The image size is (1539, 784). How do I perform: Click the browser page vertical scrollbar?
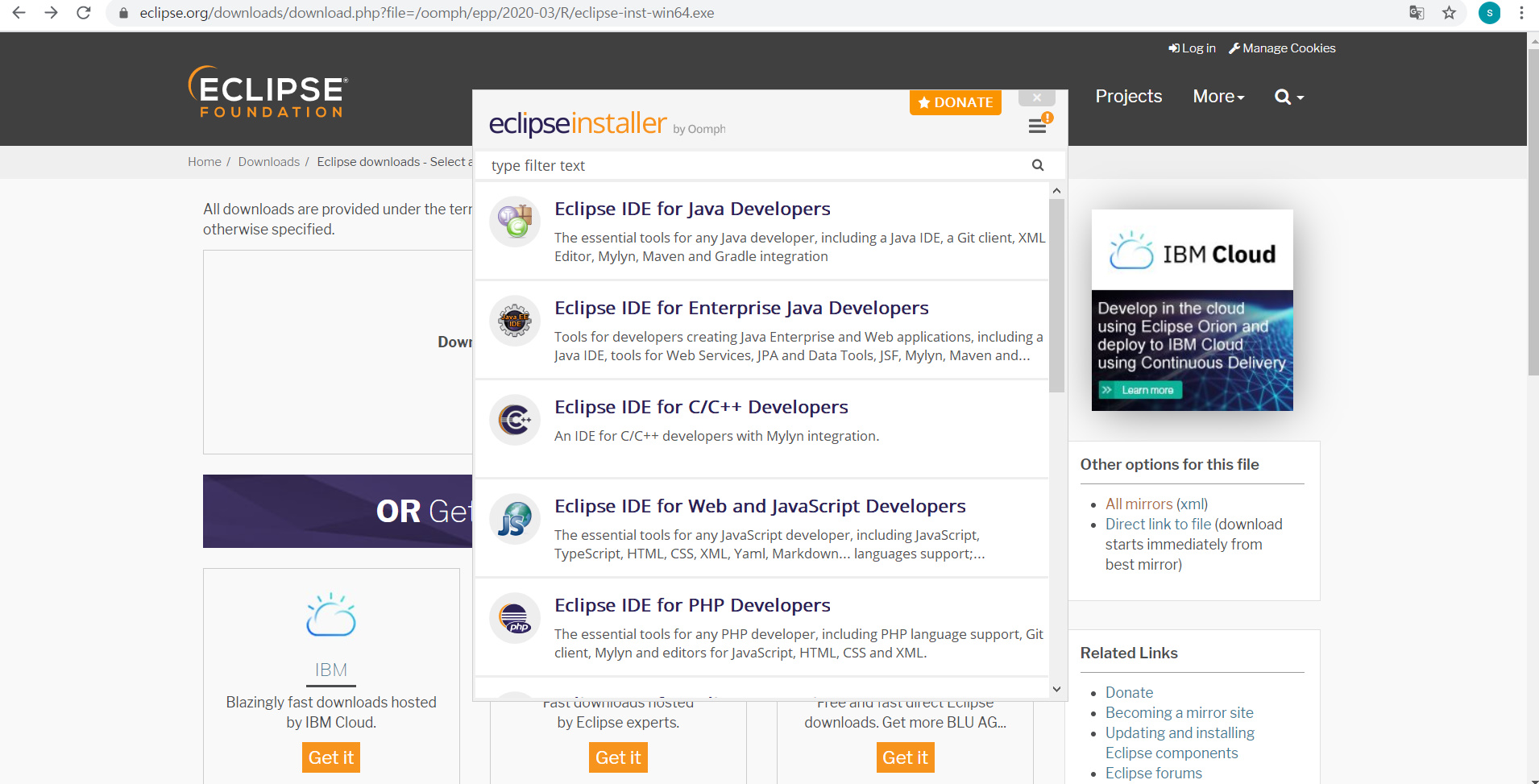pos(1533,212)
